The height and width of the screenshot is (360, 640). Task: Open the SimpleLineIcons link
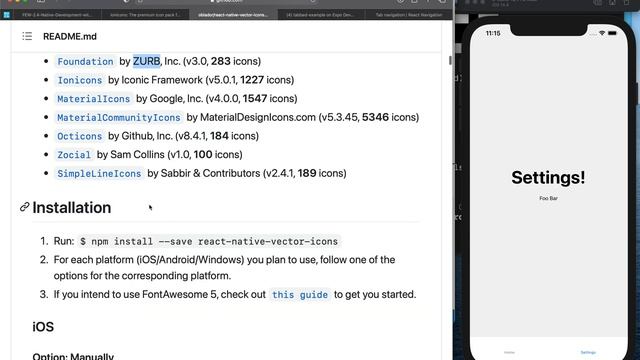click(99, 173)
